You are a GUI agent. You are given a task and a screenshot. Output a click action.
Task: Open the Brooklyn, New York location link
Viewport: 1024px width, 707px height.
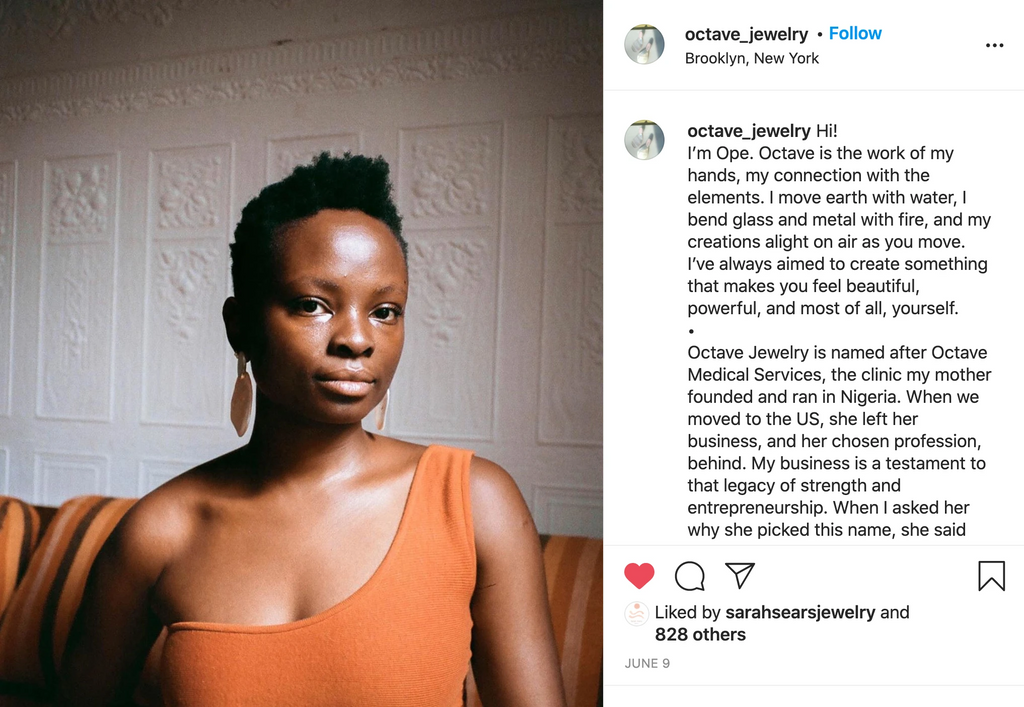point(752,58)
